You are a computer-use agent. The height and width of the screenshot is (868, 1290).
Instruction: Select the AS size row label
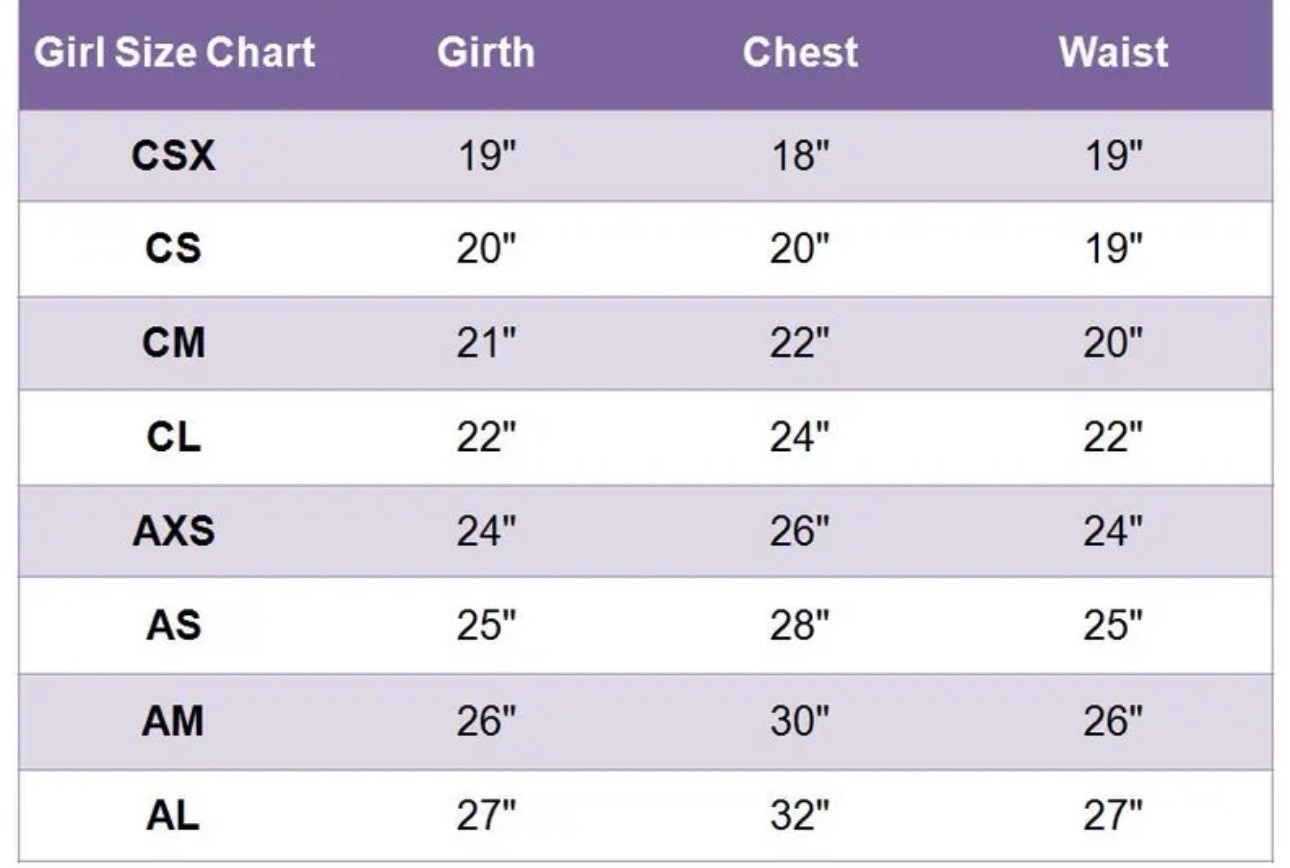coord(173,626)
